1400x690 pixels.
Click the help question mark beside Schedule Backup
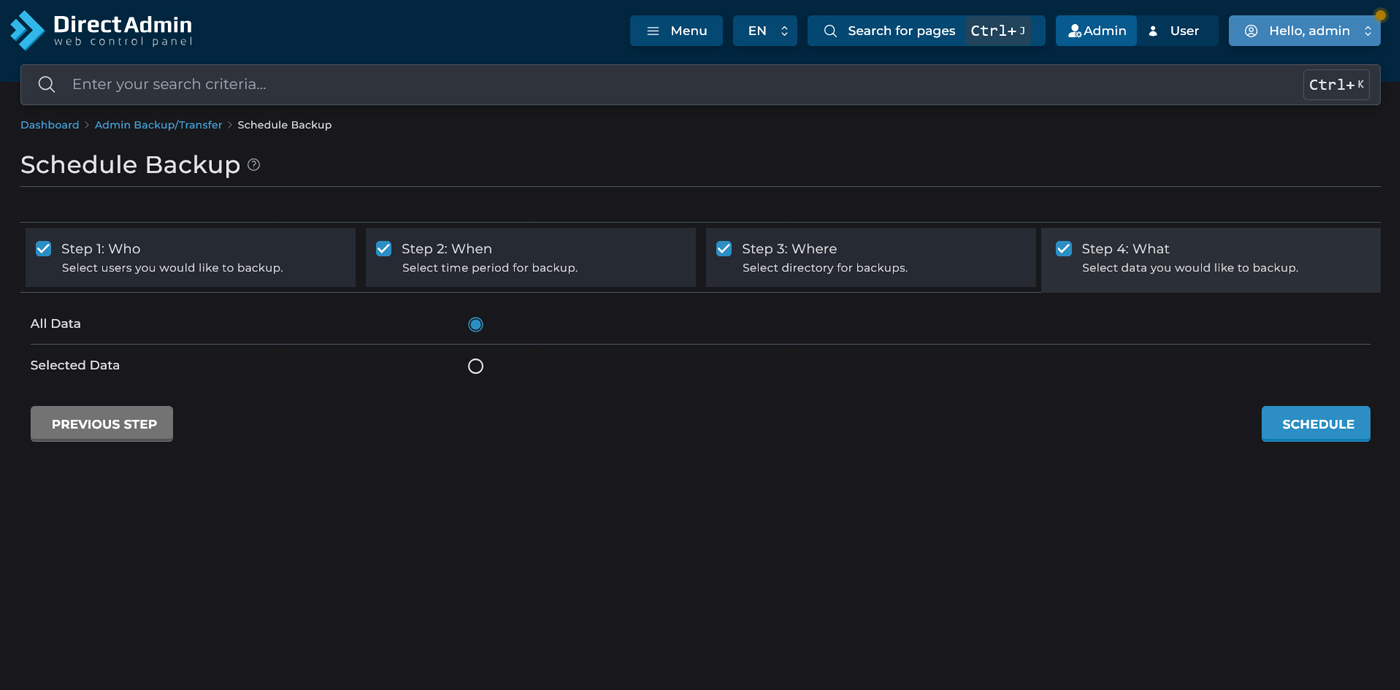coord(254,165)
